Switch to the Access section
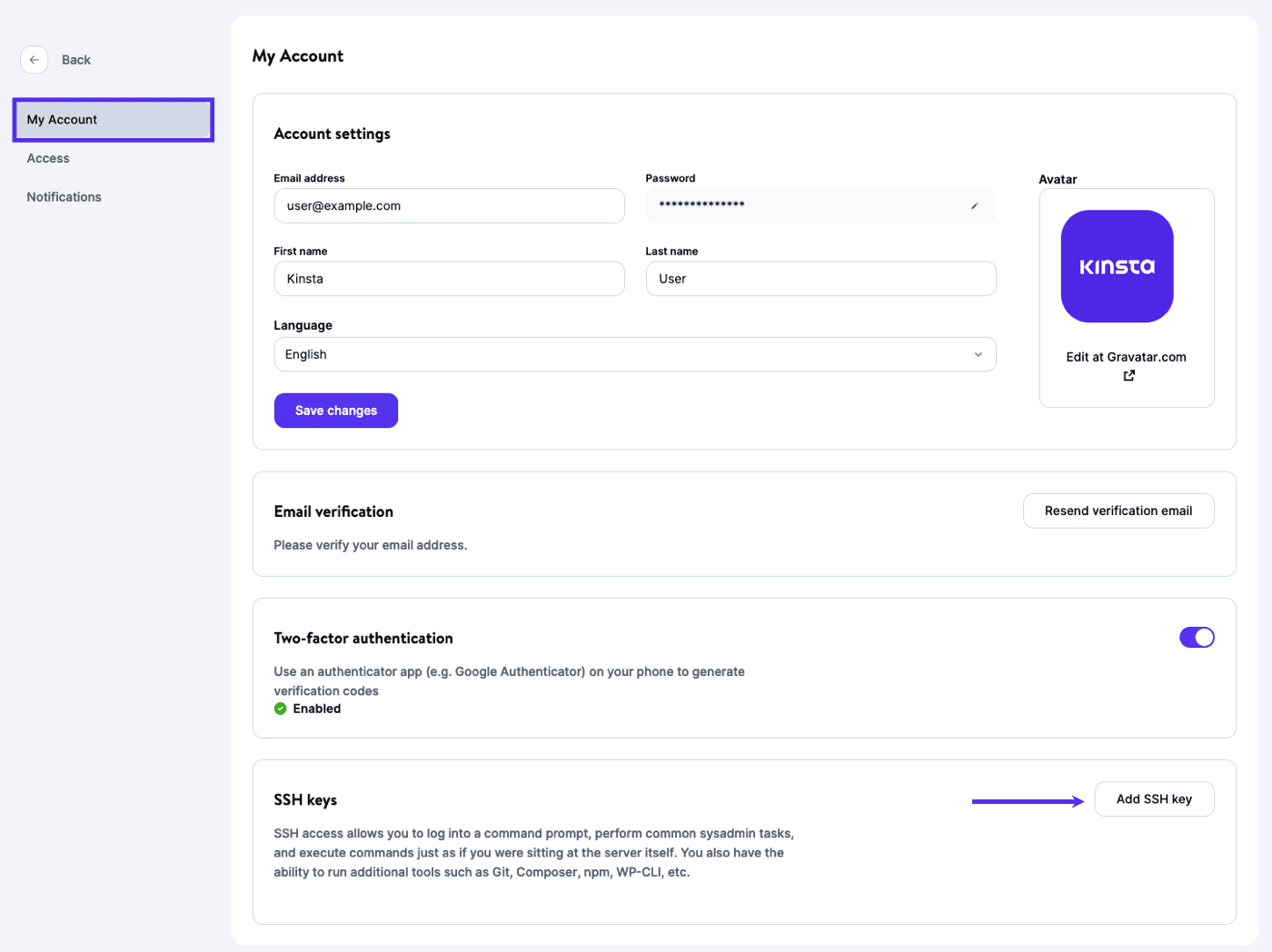 point(47,158)
